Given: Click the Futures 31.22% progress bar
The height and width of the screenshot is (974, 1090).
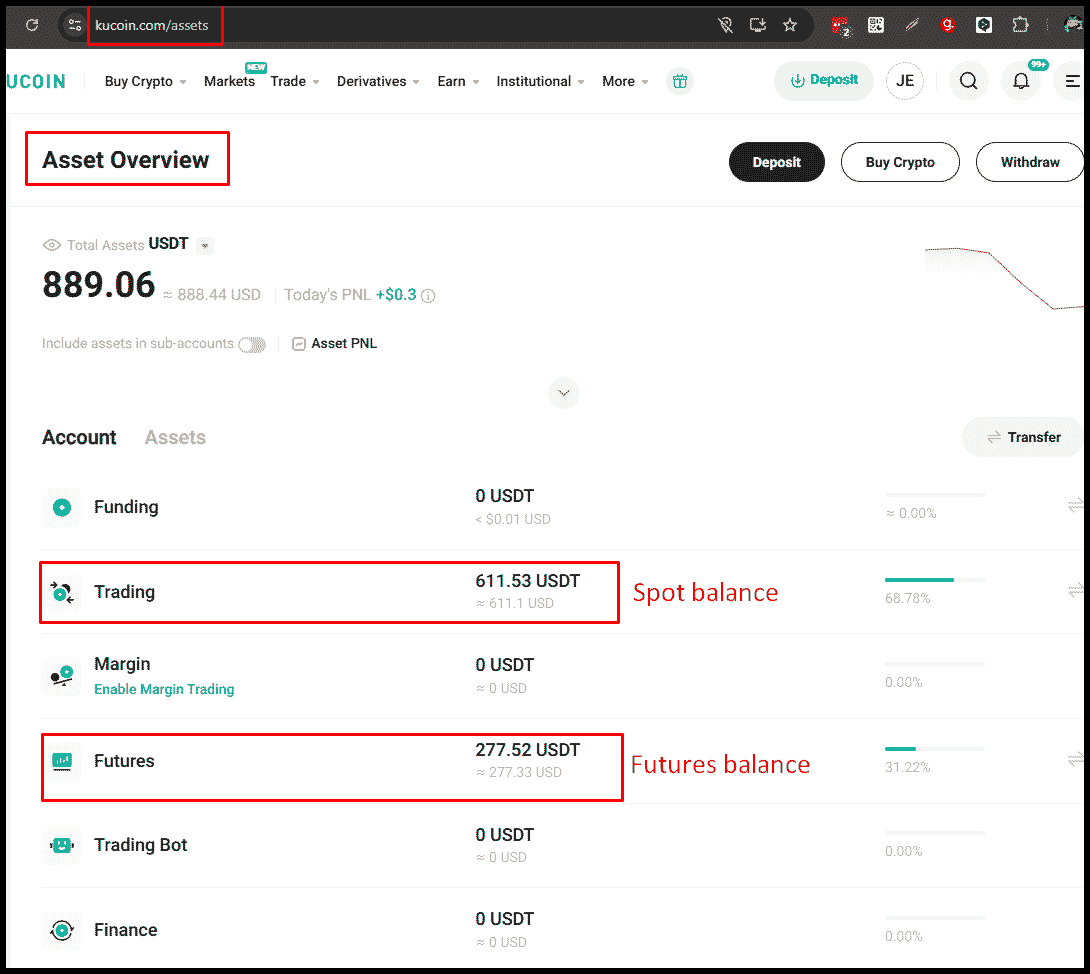Looking at the screenshot, I should point(934,749).
